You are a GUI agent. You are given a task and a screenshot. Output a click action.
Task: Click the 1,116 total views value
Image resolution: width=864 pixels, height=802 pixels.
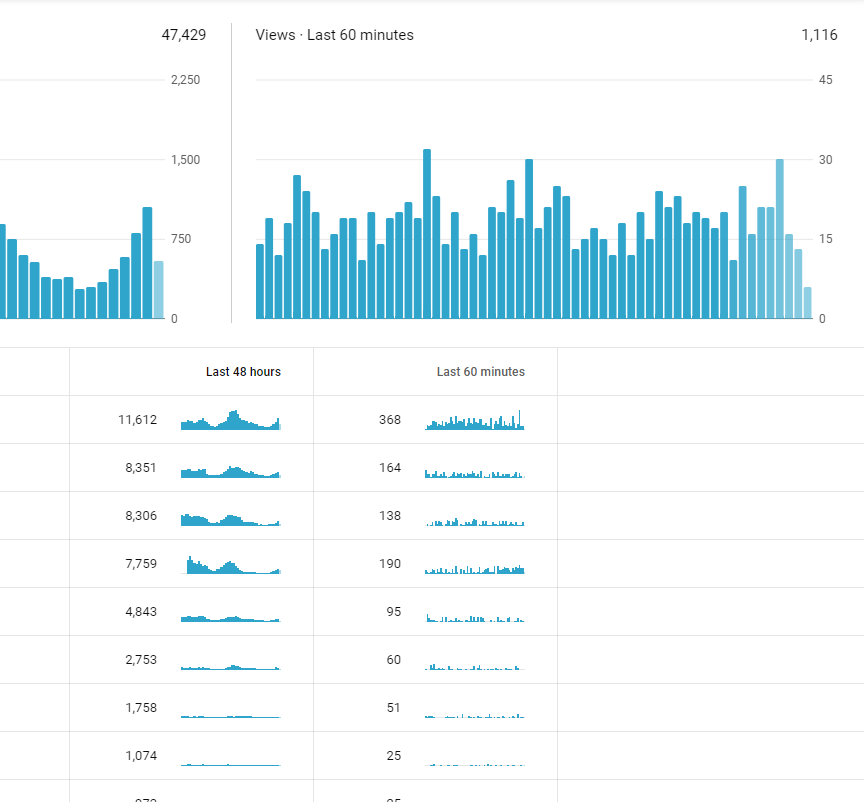(x=819, y=35)
